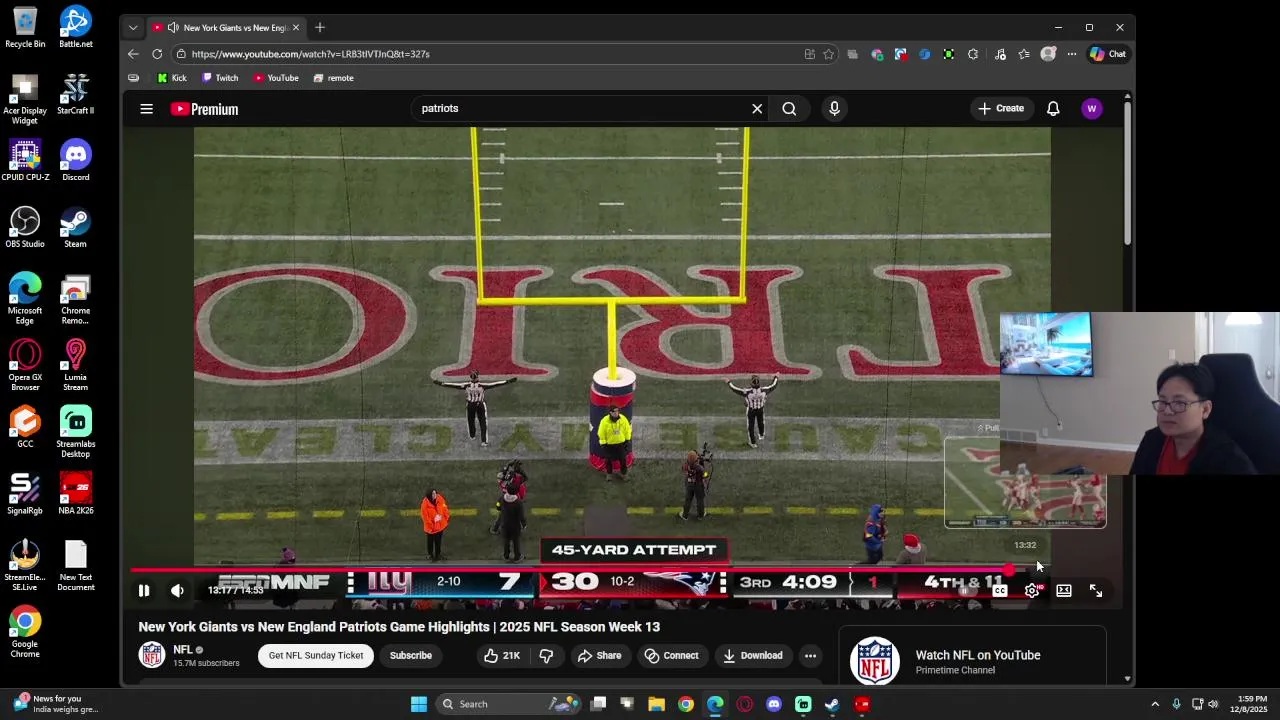Start voice search with the microphone
Image resolution: width=1280 pixels, height=720 pixels.
[x=834, y=108]
